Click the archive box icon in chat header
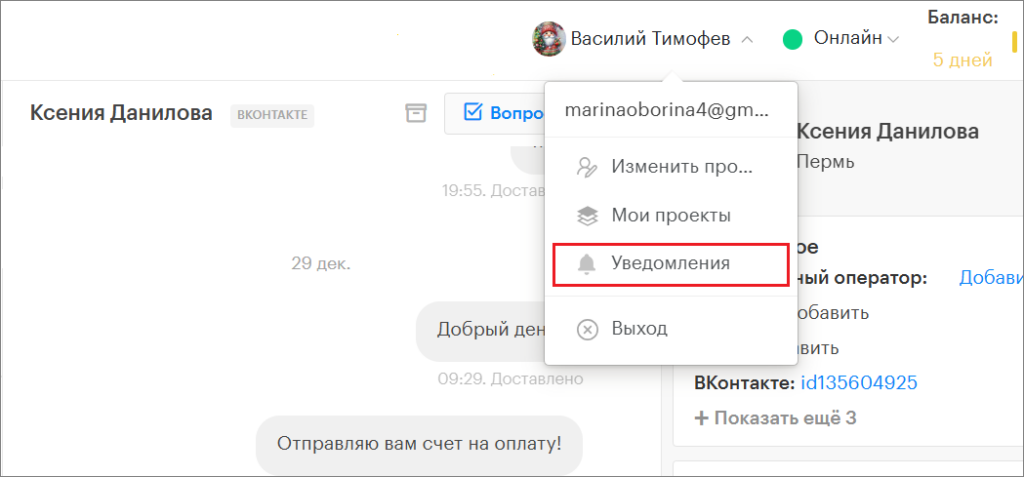The height and width of the screenshot is (477, 1024). [415, 113]
